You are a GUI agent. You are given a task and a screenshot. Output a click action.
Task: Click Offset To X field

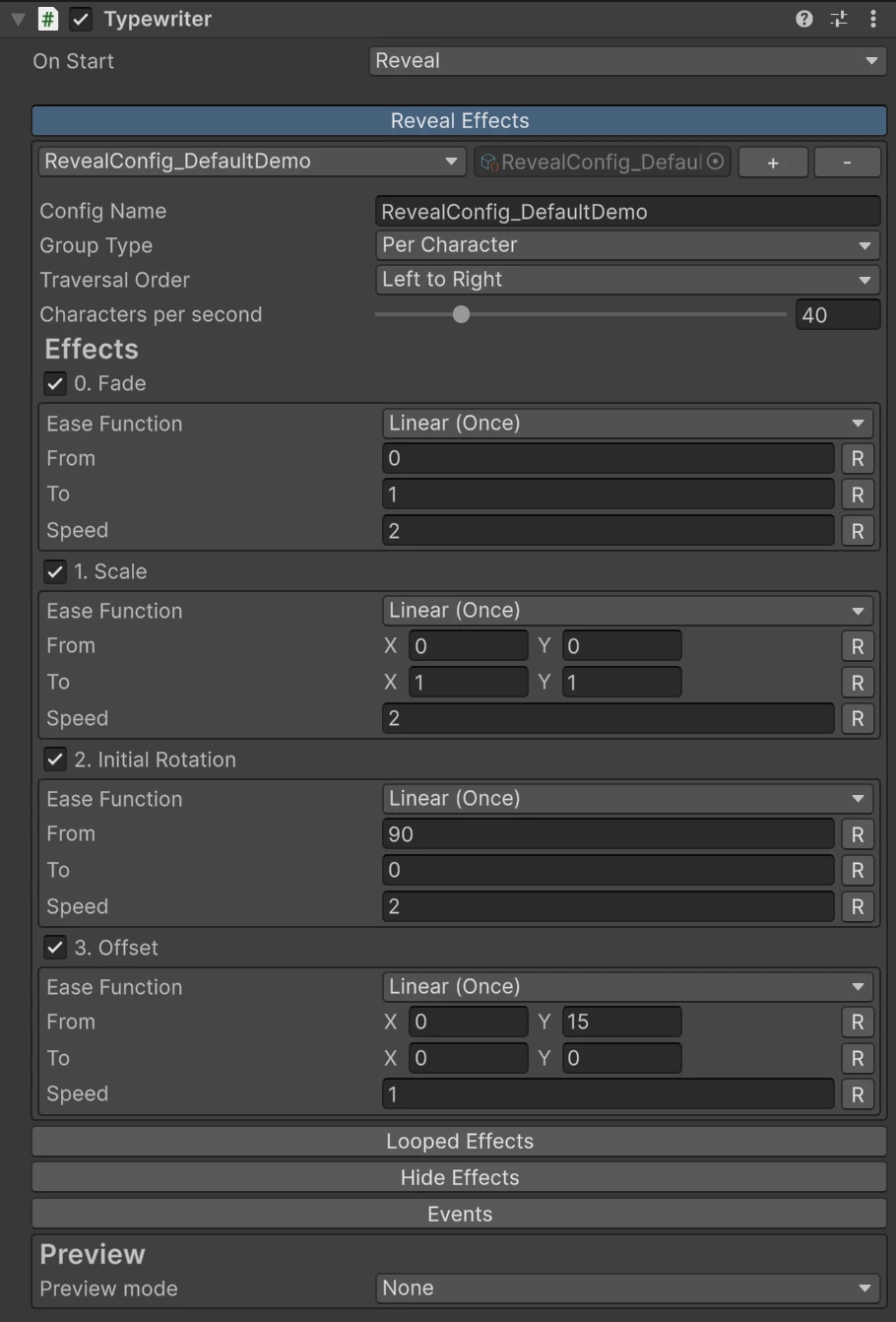pos(469,1059)
